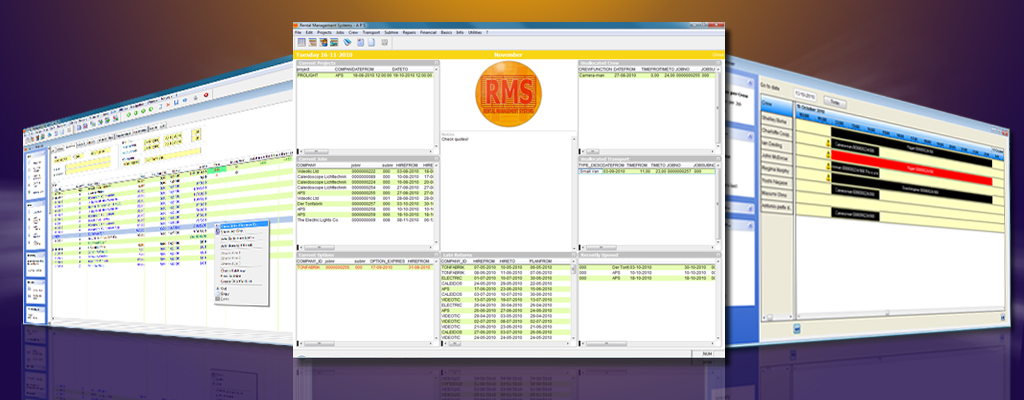
Task: Click the fourth striped-list icon in the RMS toolbar
Action: pyautogui.click(x=334, y=42)
